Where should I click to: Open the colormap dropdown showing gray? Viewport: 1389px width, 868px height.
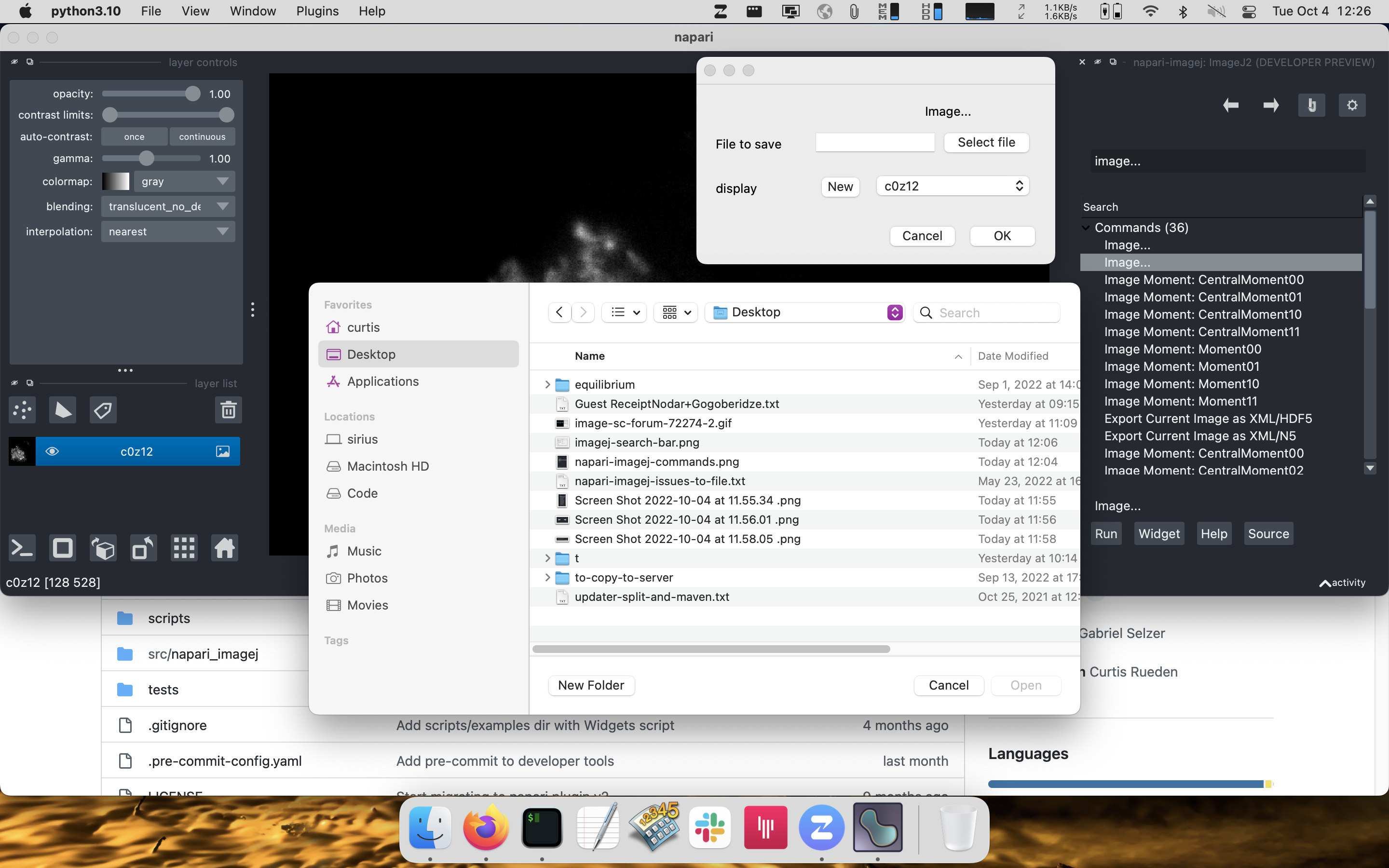(x=184, y=181)
